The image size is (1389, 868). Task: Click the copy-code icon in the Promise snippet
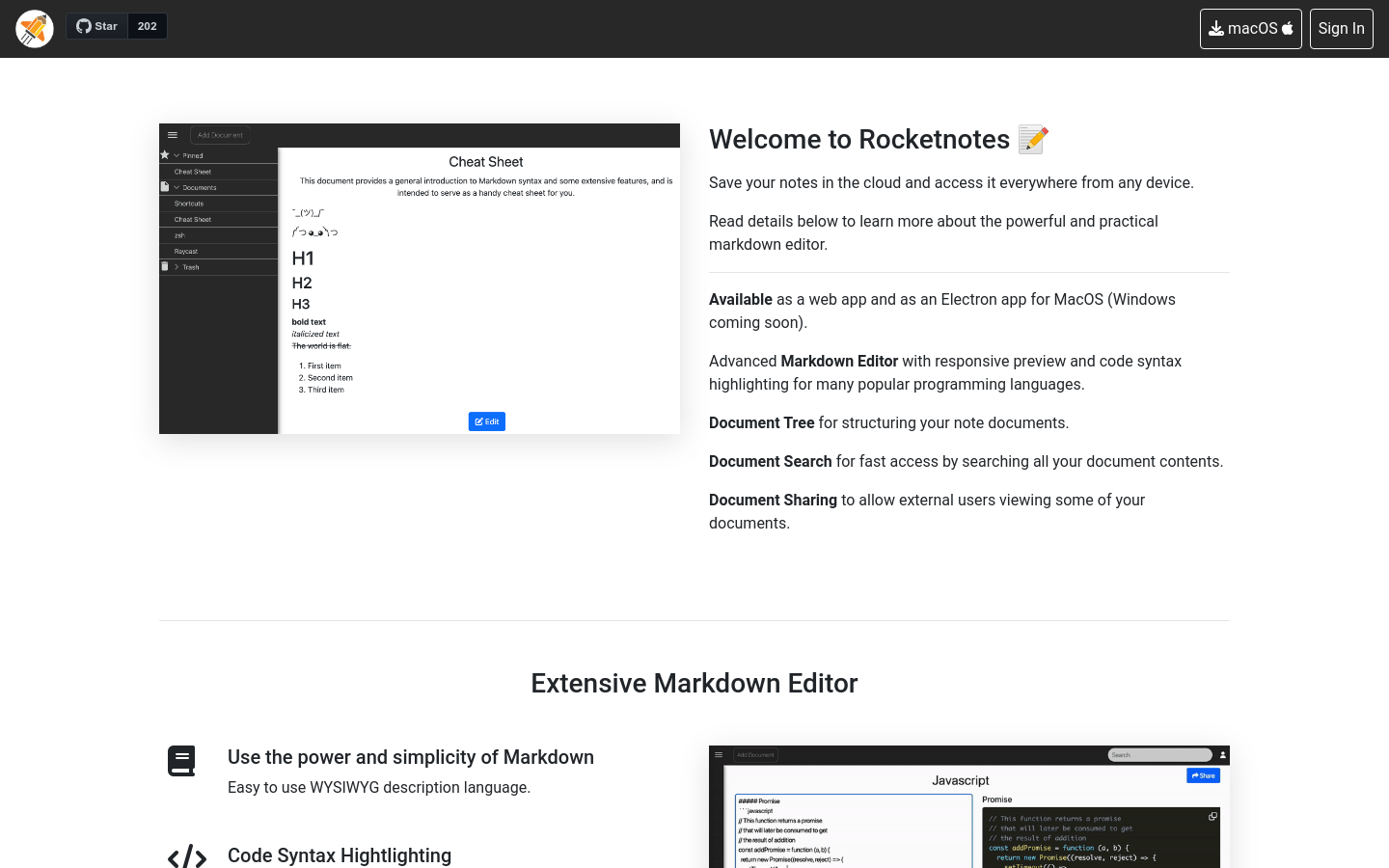click(1213, 816)
